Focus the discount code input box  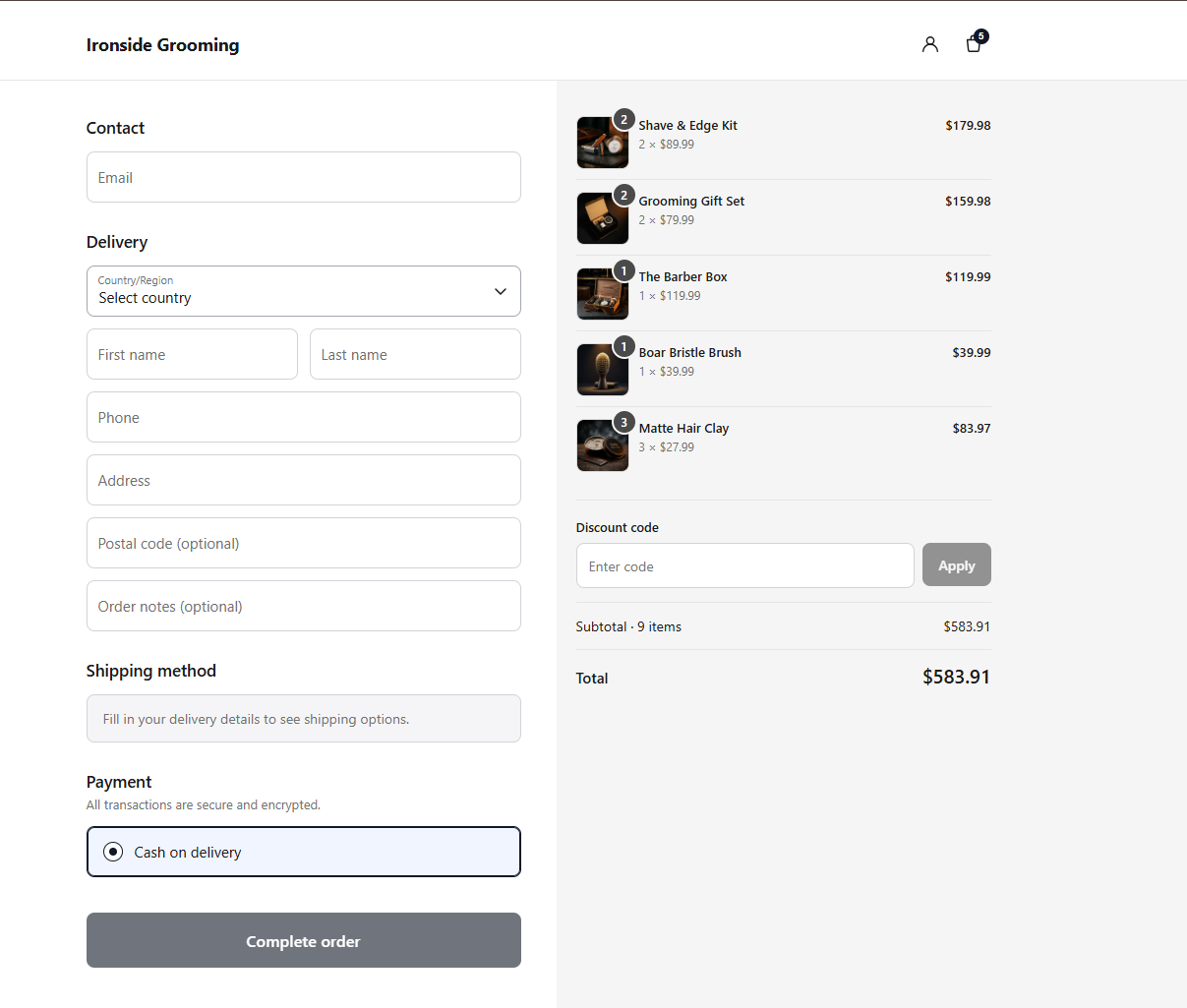745,565
